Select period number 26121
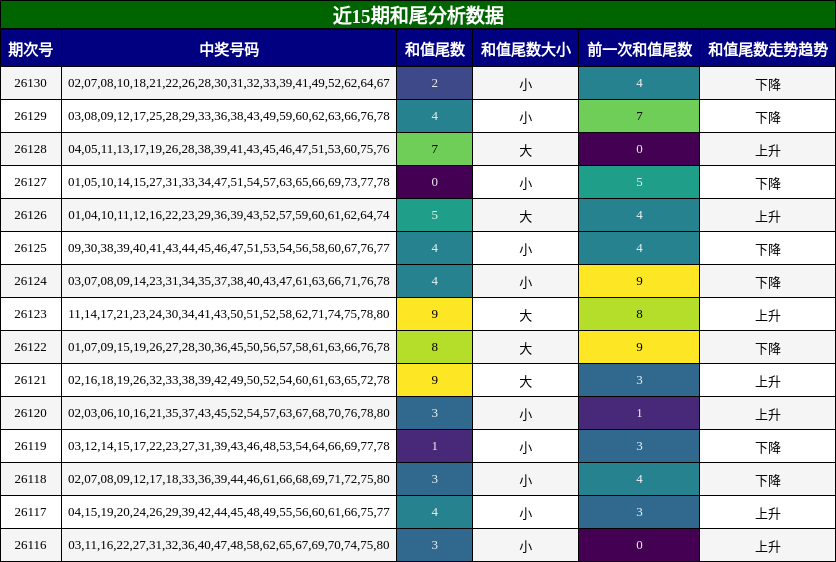The image size is (836, 562). coord(31,380)
